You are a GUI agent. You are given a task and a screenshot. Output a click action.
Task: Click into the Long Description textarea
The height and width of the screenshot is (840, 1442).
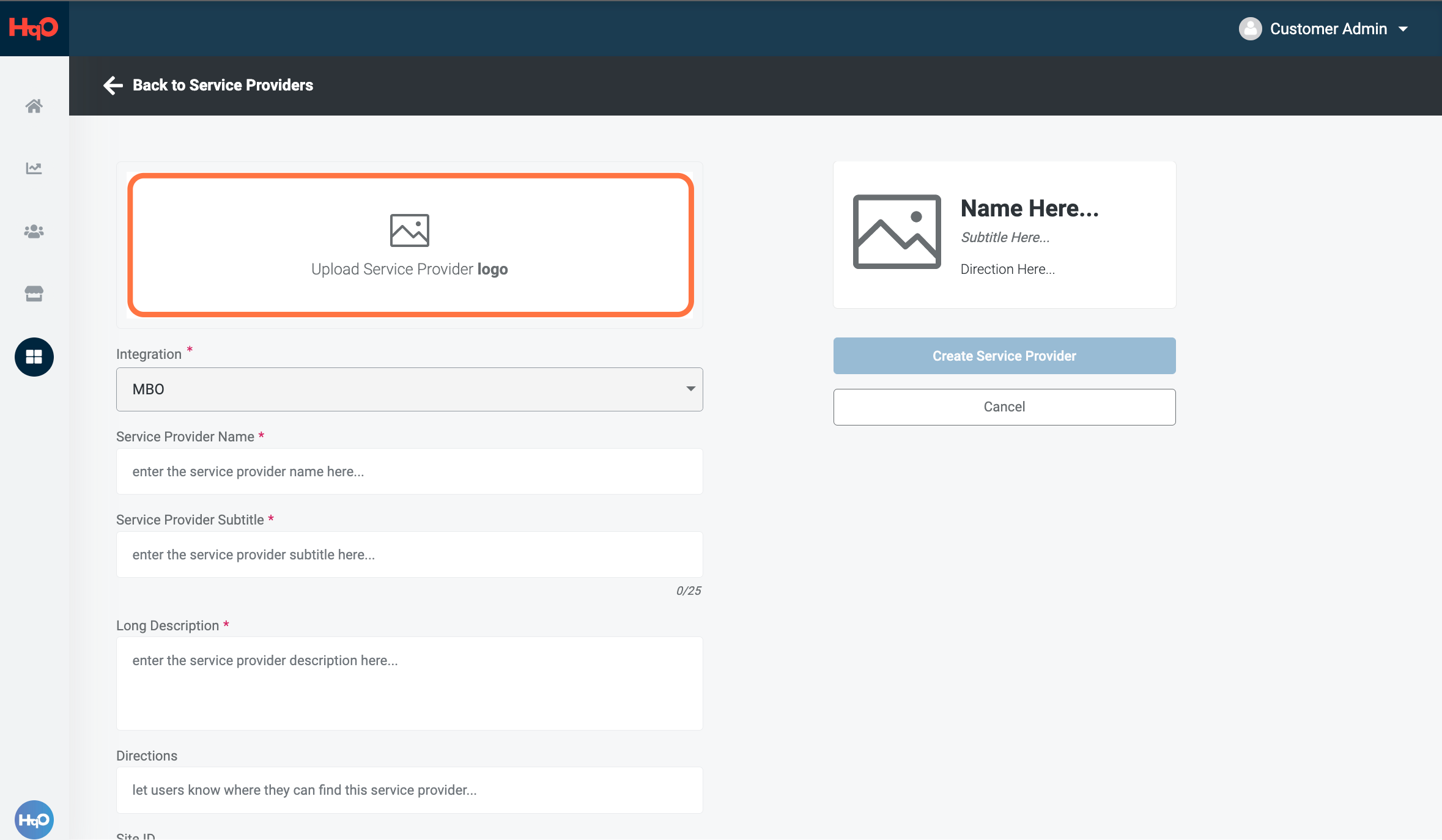click(x=409, y=683)
